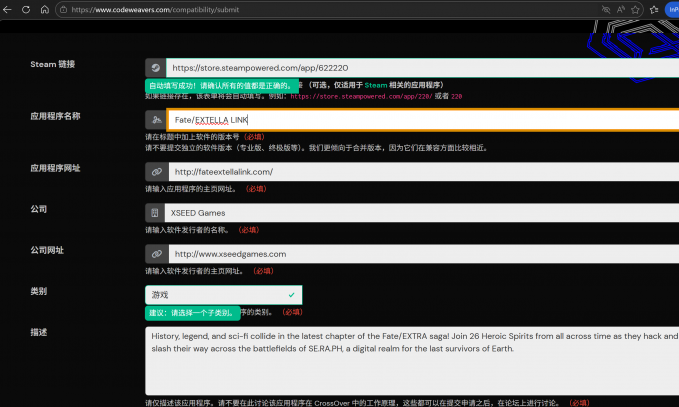Click the 应用程序名称 label
The image size is (679, 407).
click(x=55, y=116)
